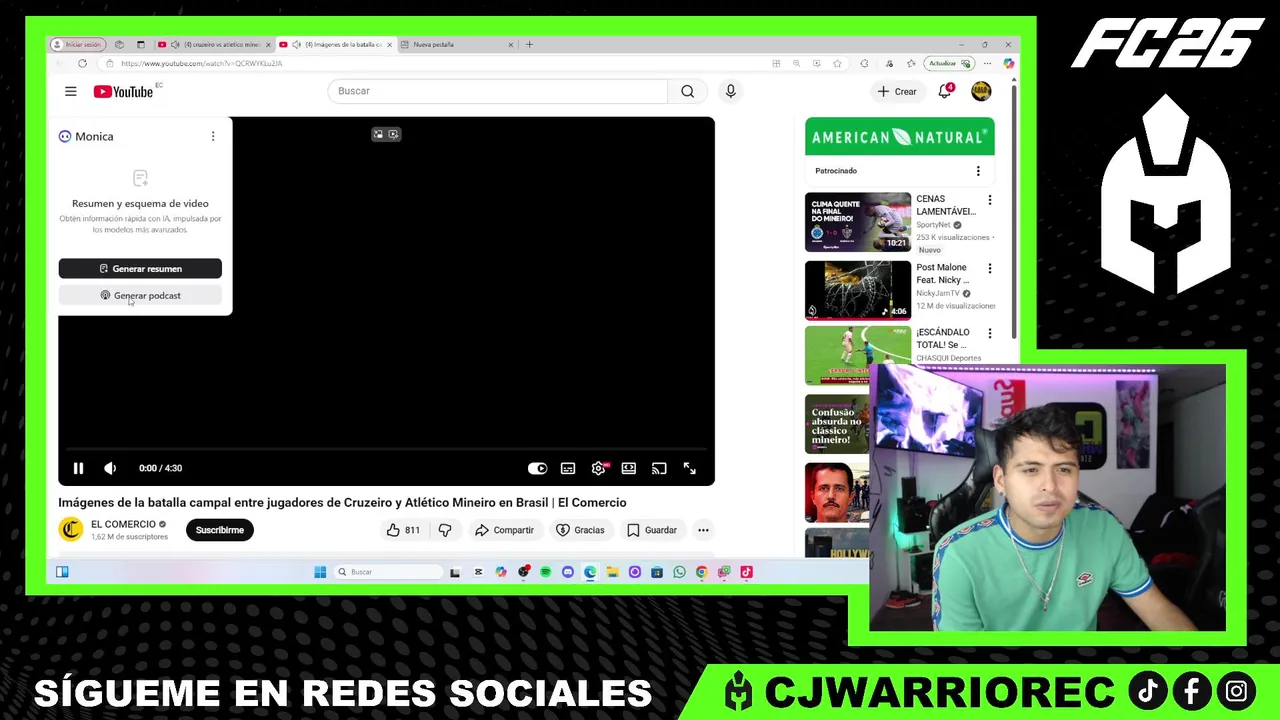Like the video with 811 likes

[403, 530]
